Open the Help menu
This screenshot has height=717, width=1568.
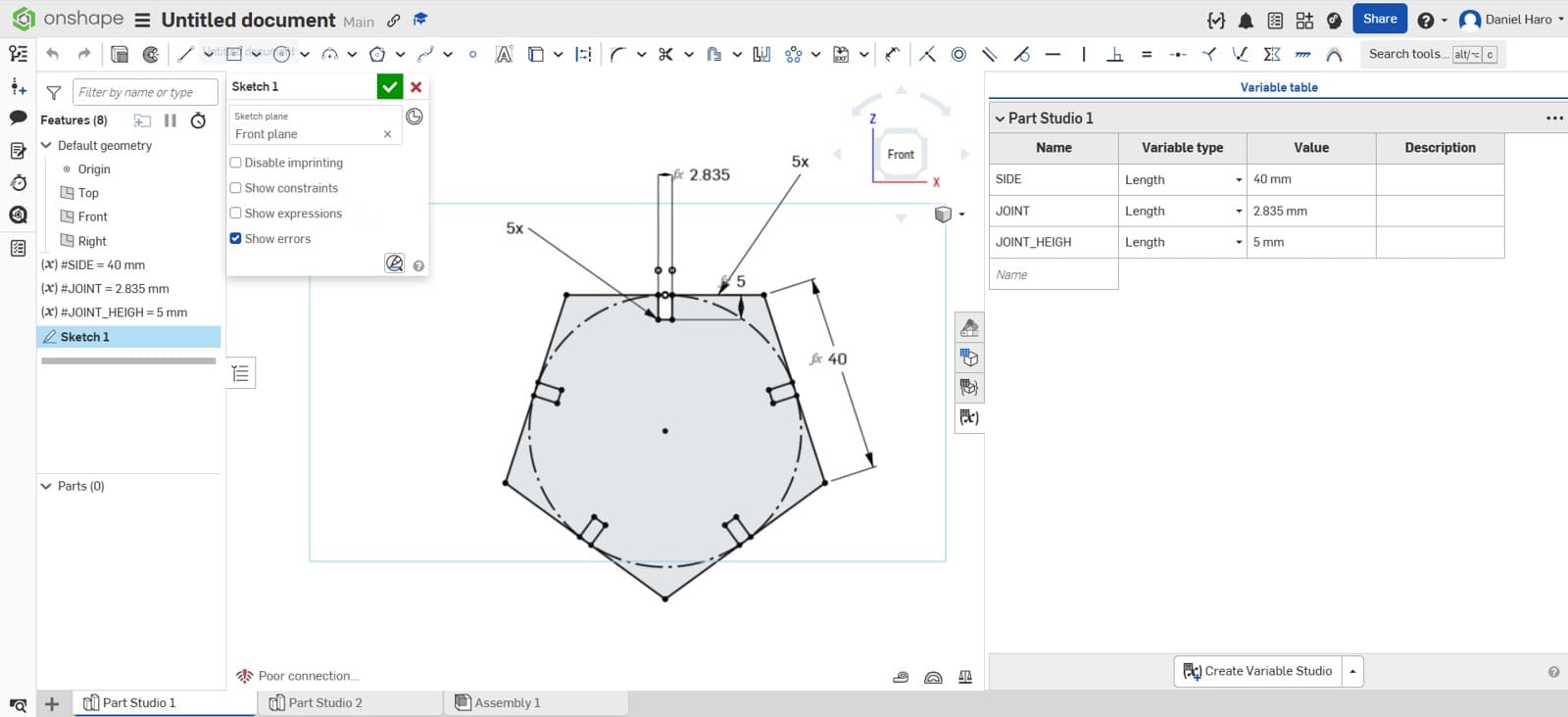click(x=1431, y=20)
